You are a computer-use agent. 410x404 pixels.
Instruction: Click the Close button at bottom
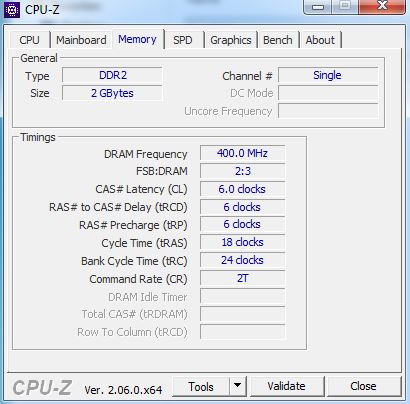363,386
